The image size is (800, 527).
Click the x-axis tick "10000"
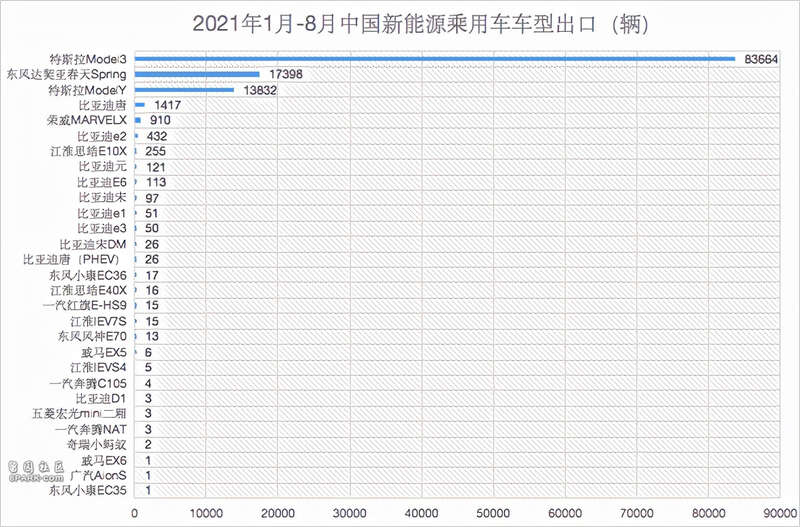click(206, 514)
